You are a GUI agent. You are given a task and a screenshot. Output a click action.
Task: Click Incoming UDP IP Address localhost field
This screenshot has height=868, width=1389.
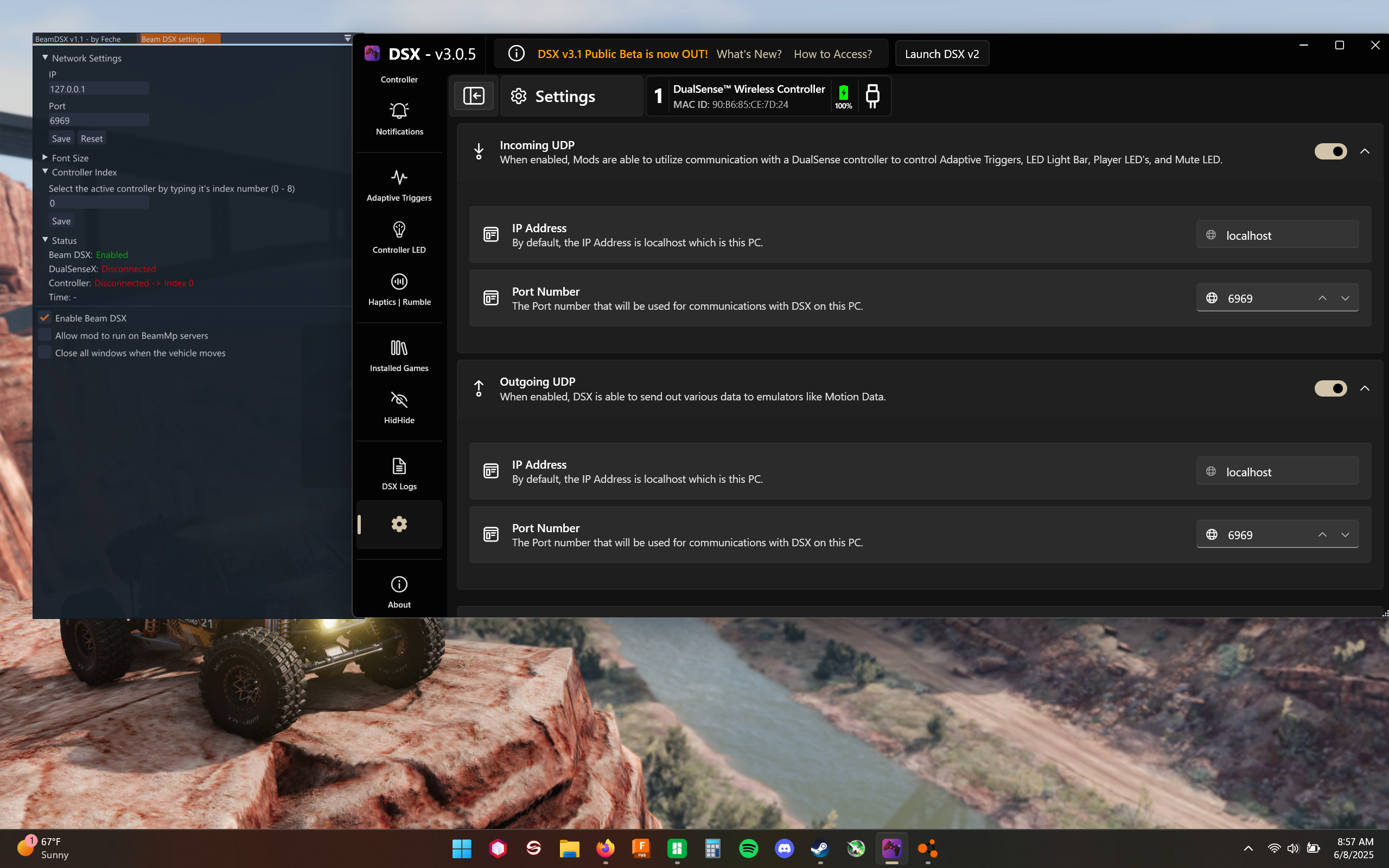1277,234
